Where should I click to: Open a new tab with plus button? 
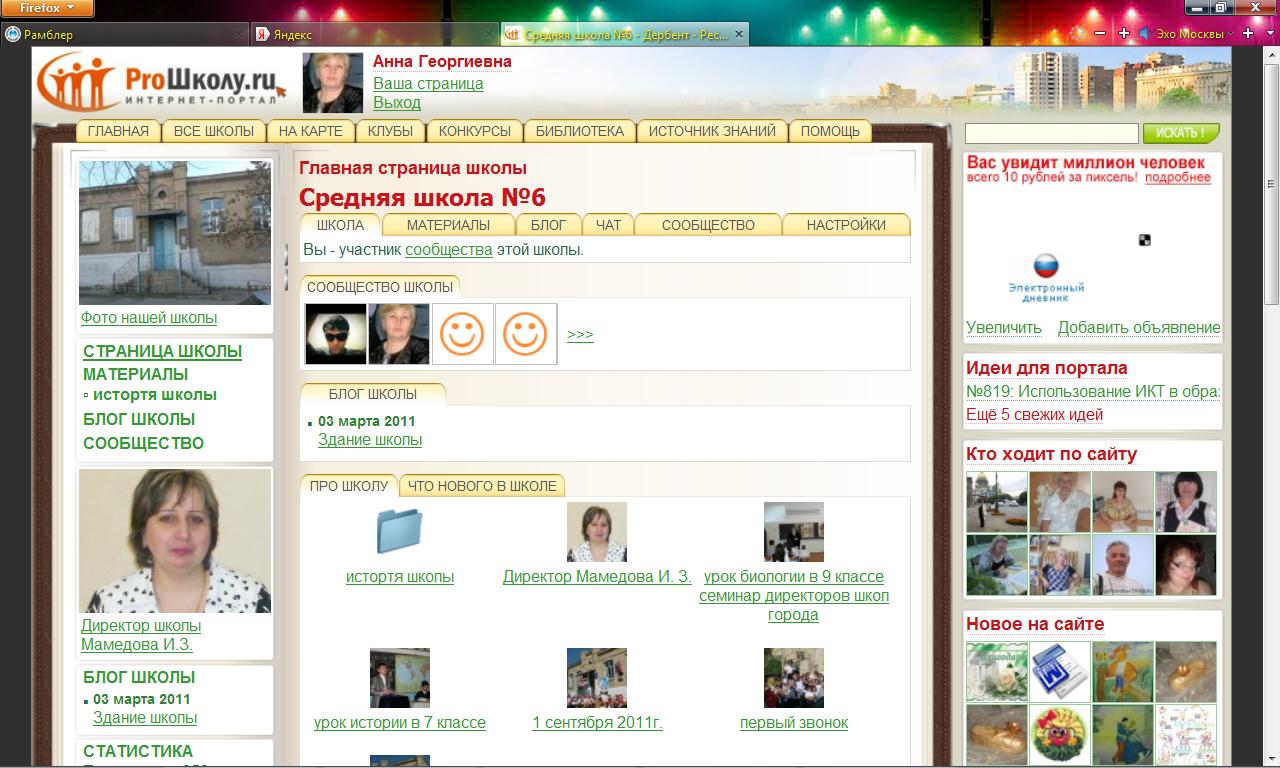coord(1248,33)
